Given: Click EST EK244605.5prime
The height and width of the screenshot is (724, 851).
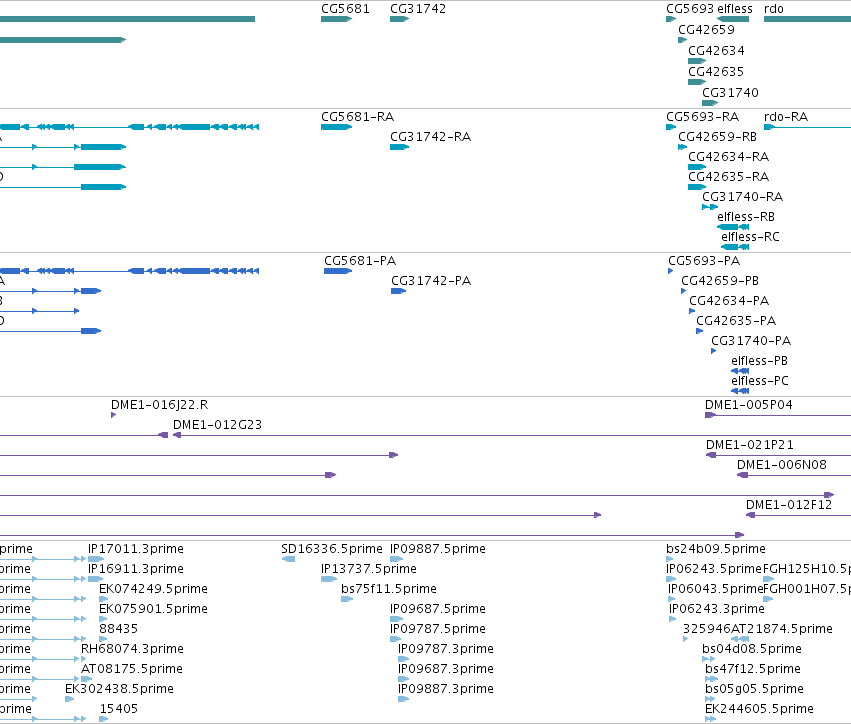Looking at the screenshot, I should [711, 719].
